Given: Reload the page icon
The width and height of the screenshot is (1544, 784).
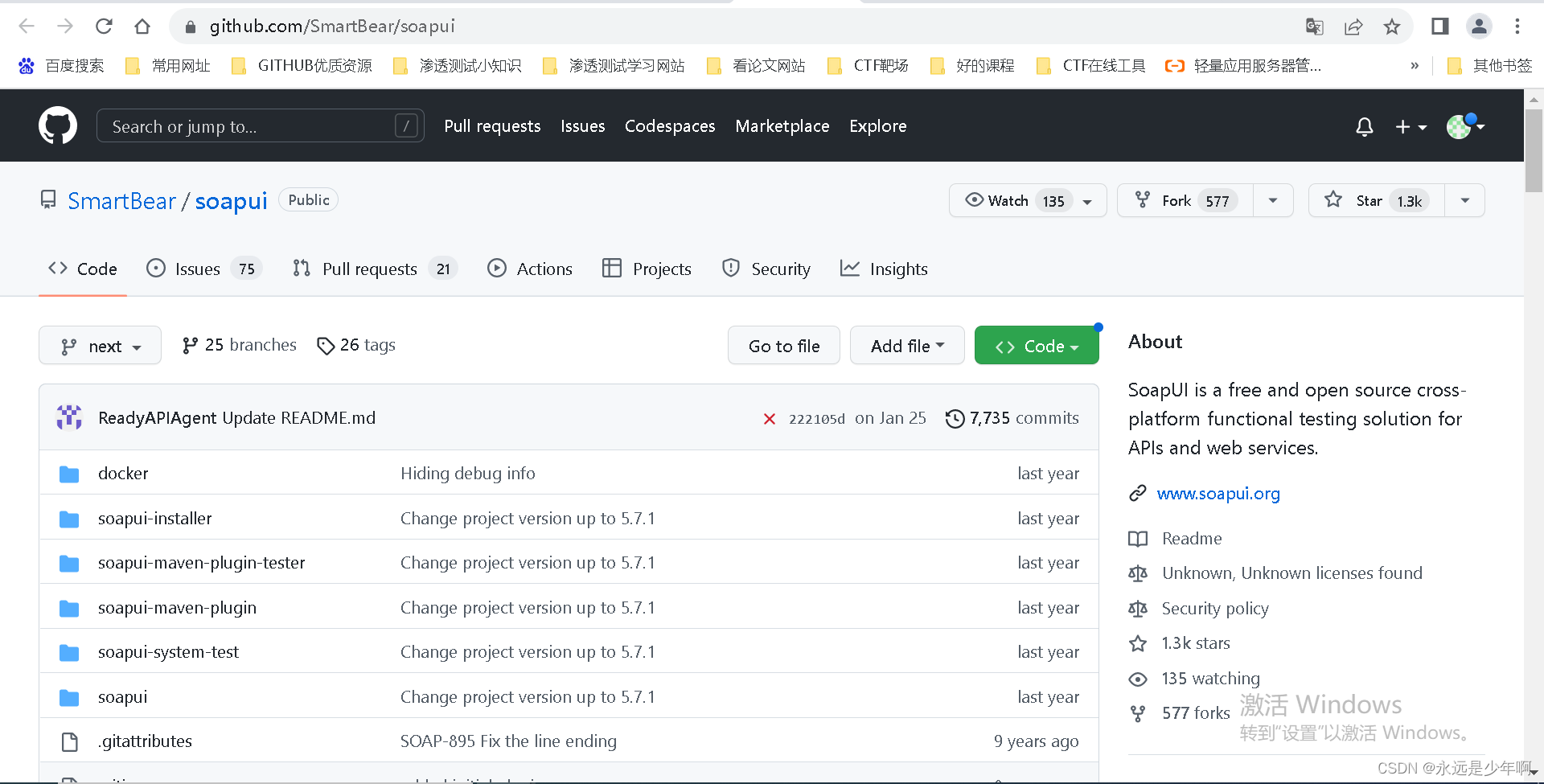Looking at the screenshot, I should (x=104, y=27).
